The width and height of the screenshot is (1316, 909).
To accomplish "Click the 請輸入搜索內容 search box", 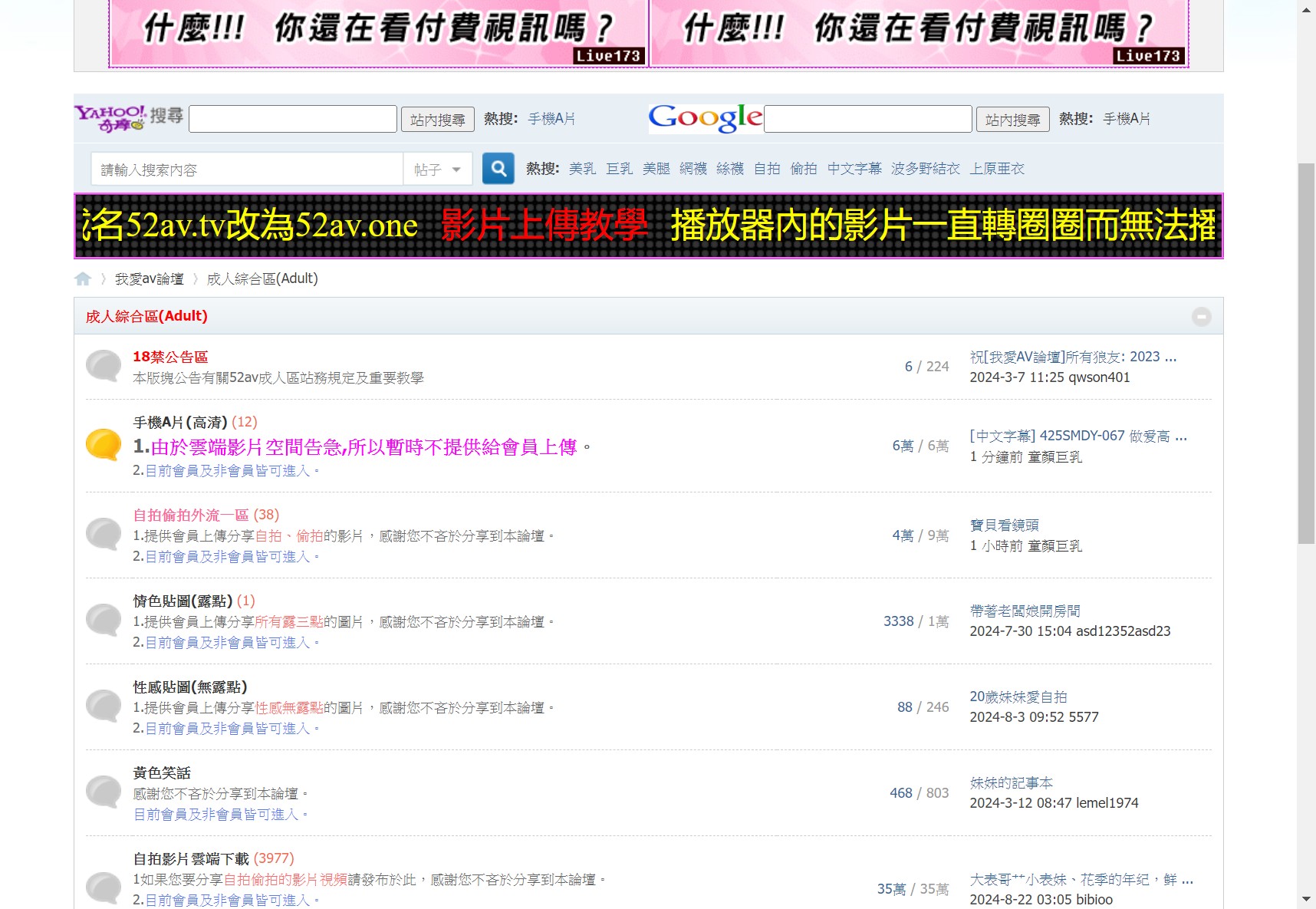I will pos(247,170).
